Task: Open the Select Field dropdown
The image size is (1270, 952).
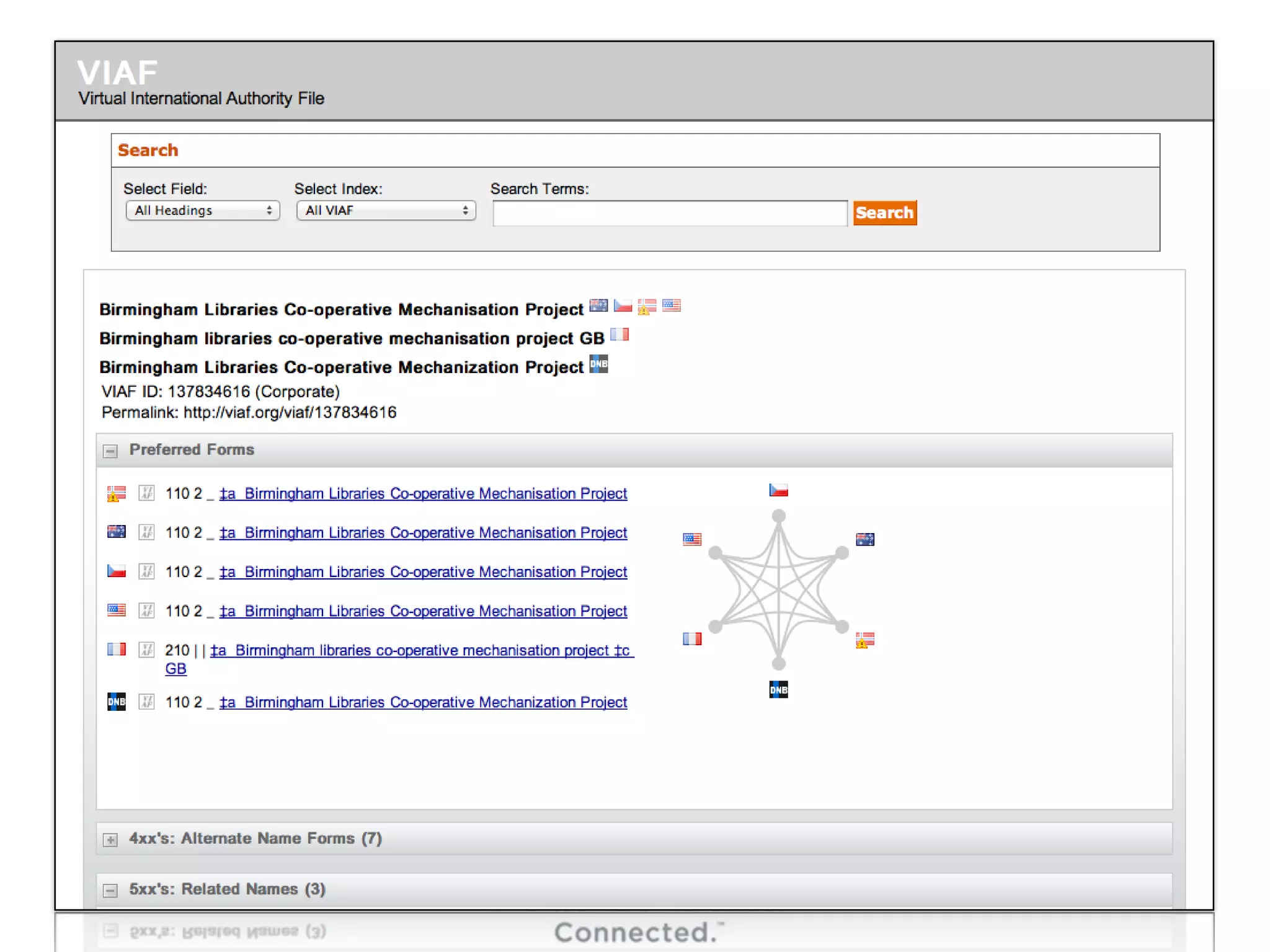Action: [x=203, y=211]
